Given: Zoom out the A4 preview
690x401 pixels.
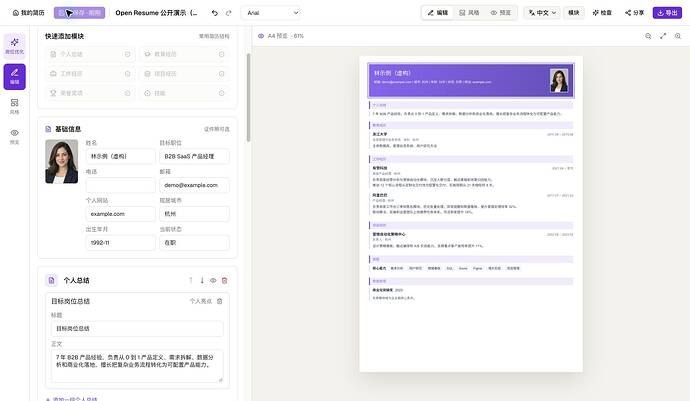Looking at the screenshot, I should coord(648,36).
